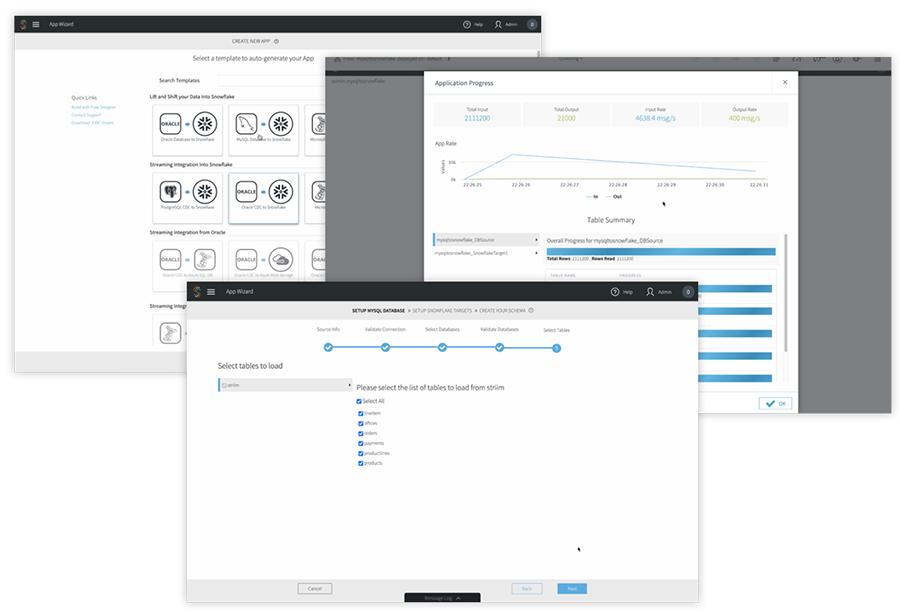Click the Total Output value 21000
Image resolution: width=900 pixels, height=613 pixels.
(x=566, y=118)
